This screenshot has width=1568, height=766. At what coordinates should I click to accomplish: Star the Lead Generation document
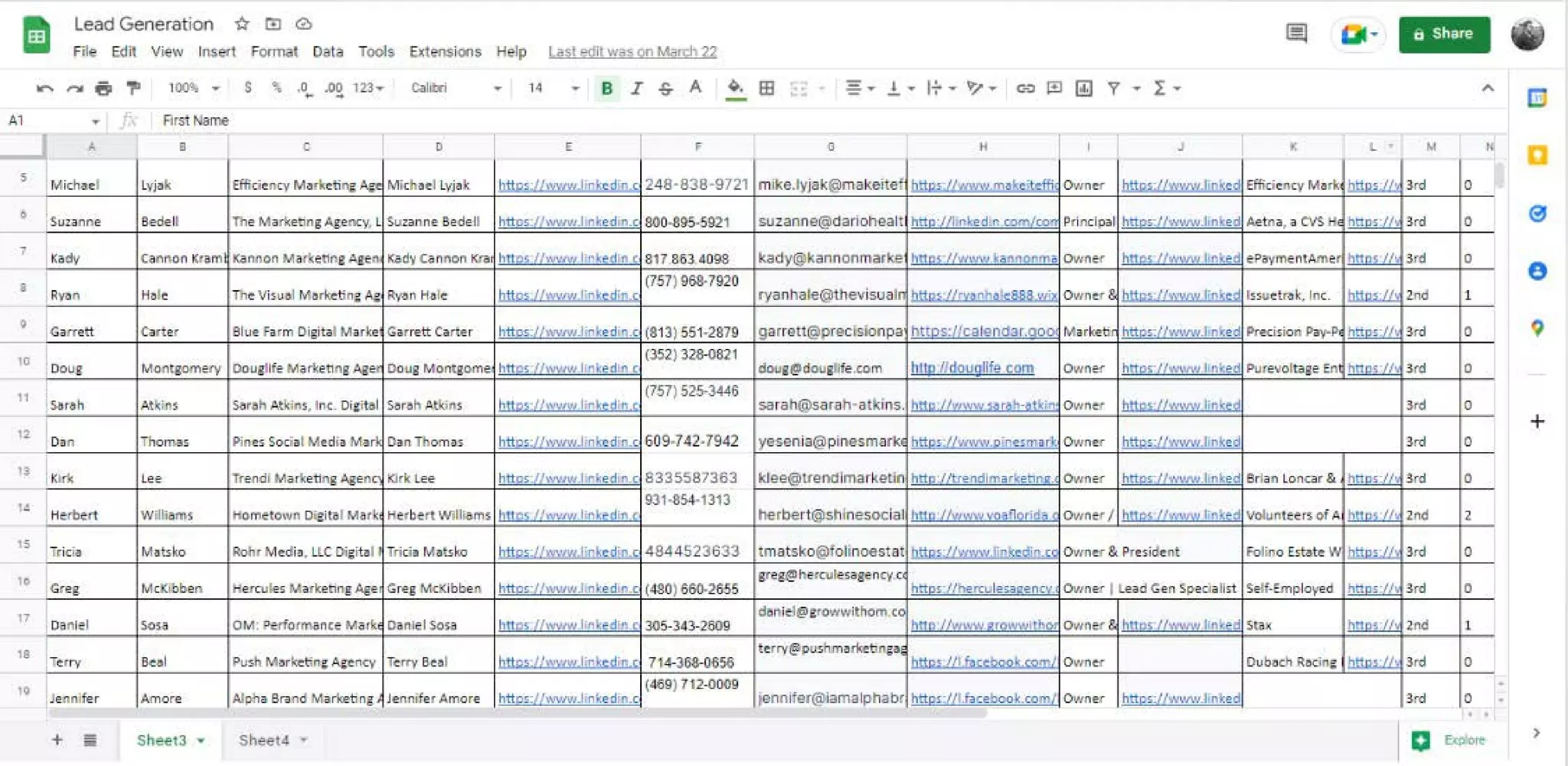(x=242, y=24)
